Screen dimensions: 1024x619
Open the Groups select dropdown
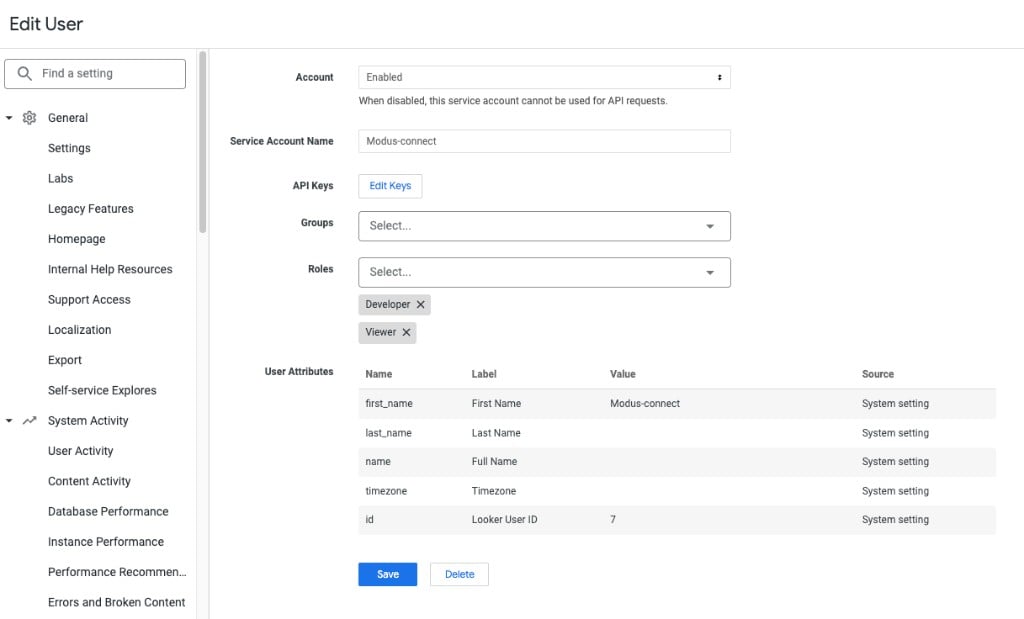pos(544,226)
